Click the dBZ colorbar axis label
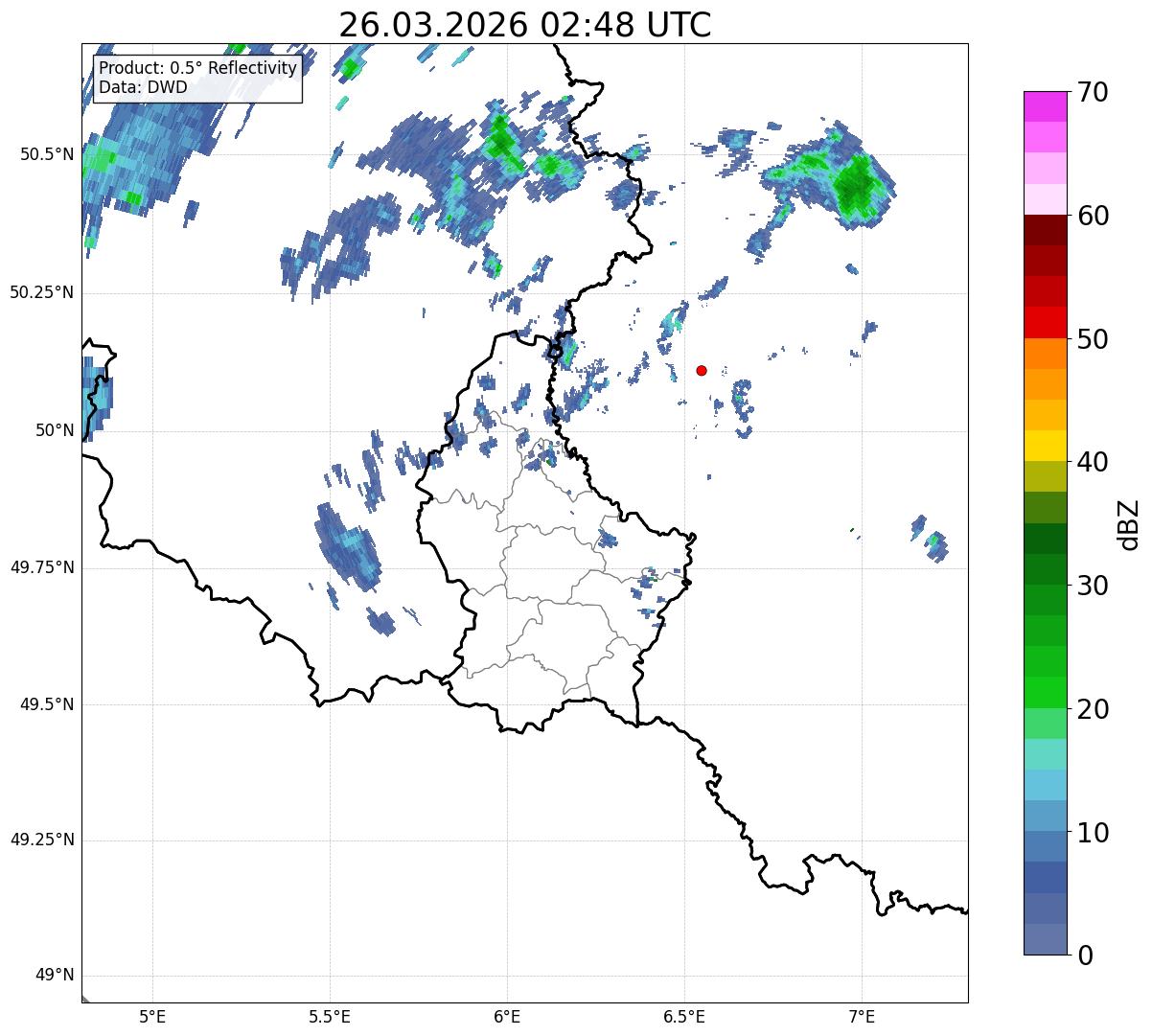The height and width of the screenshot is (1036, 1152). [1129, 524]
